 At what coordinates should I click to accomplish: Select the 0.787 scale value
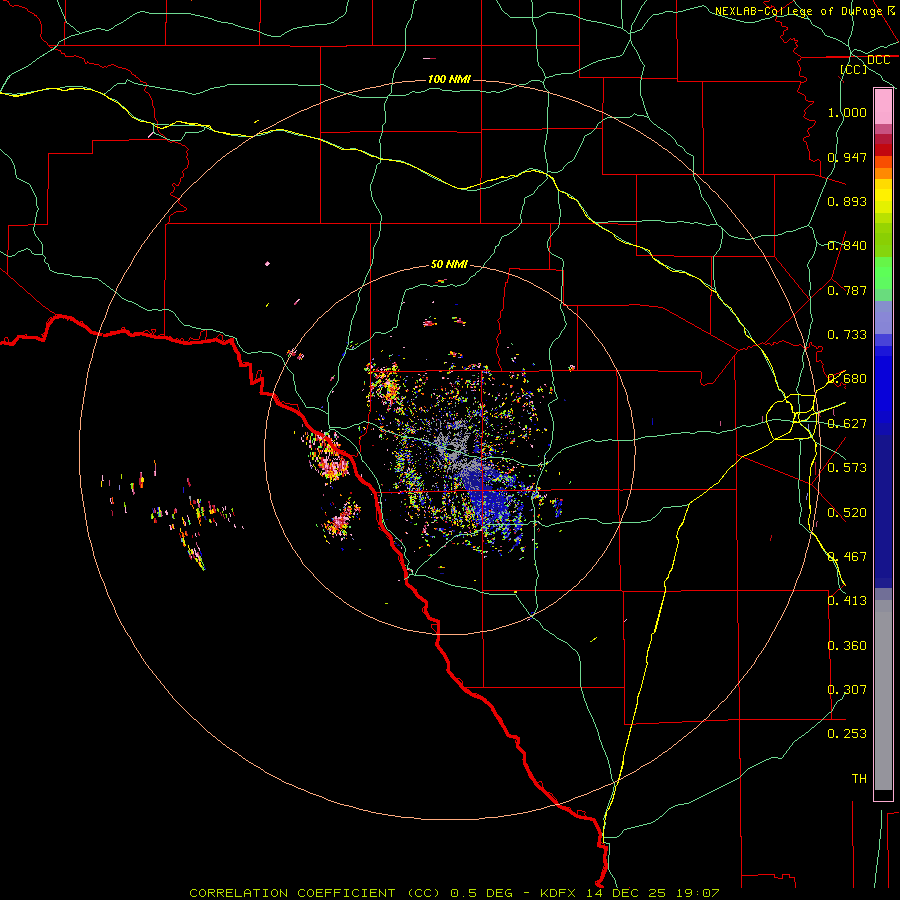tap(847, 290)
